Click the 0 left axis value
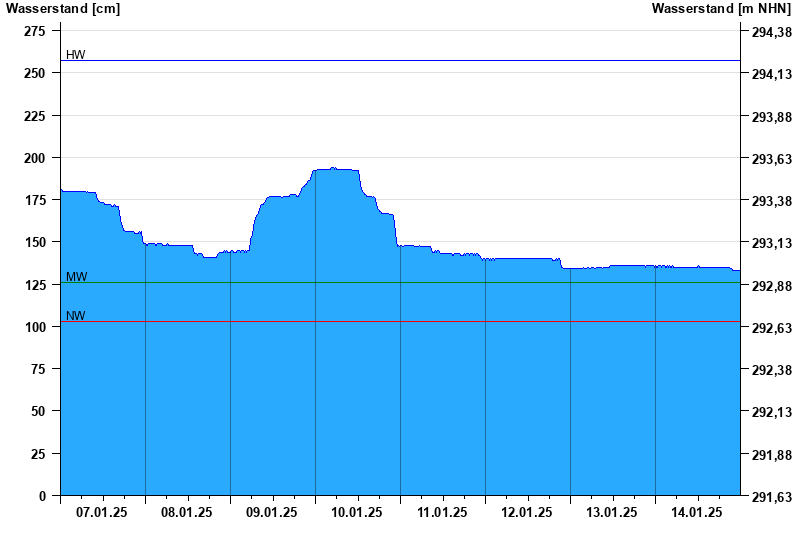The image size is (800, 550). click(x=42, y=496)
